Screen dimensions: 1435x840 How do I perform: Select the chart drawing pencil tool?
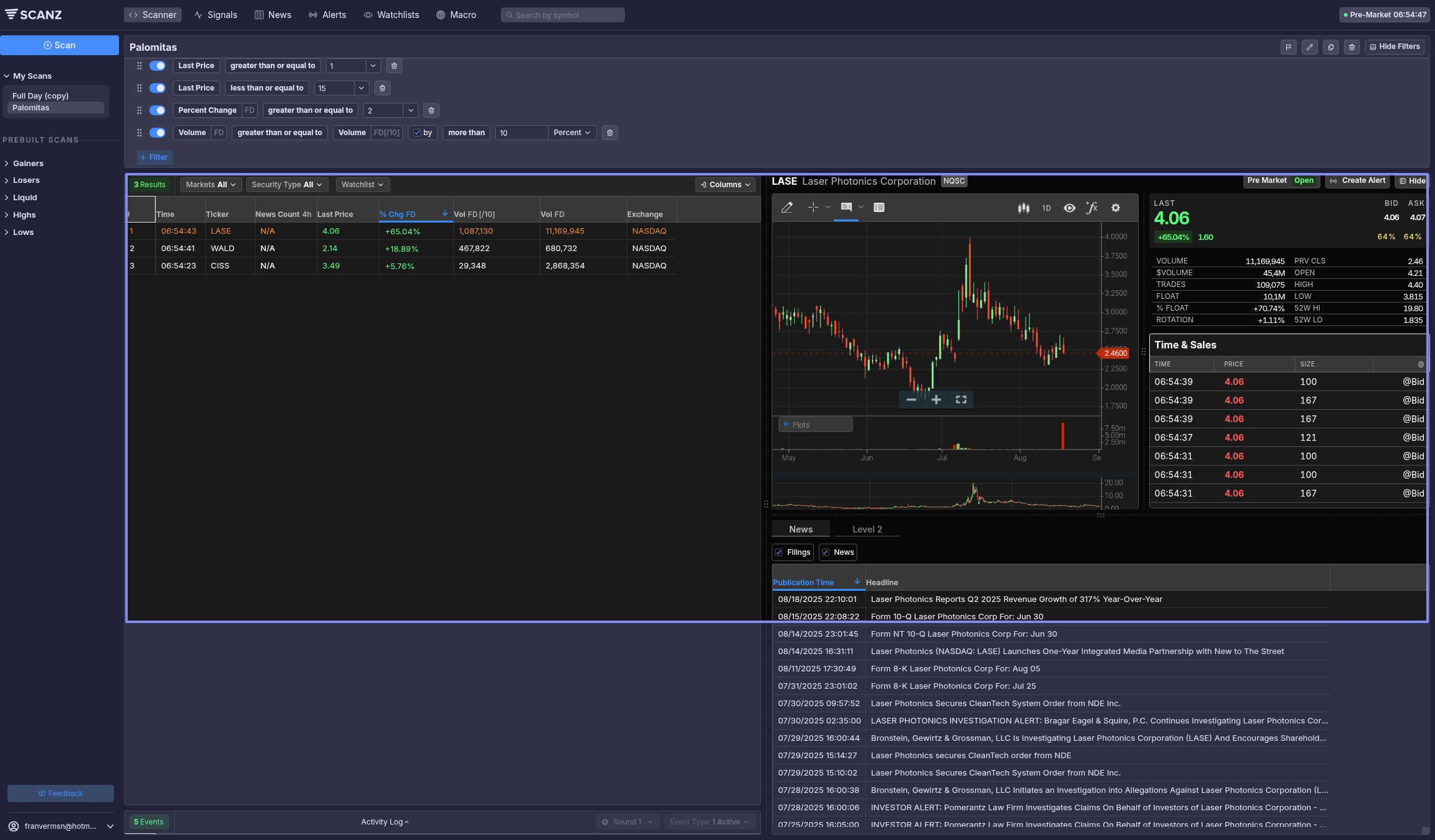point(787,208)
